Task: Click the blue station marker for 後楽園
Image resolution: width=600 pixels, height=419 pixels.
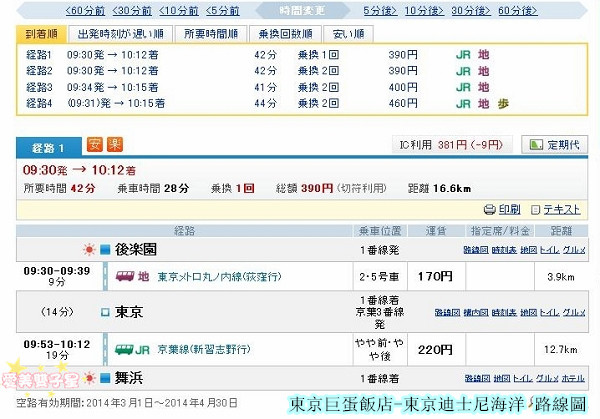Action: click(x=105, y=250)
